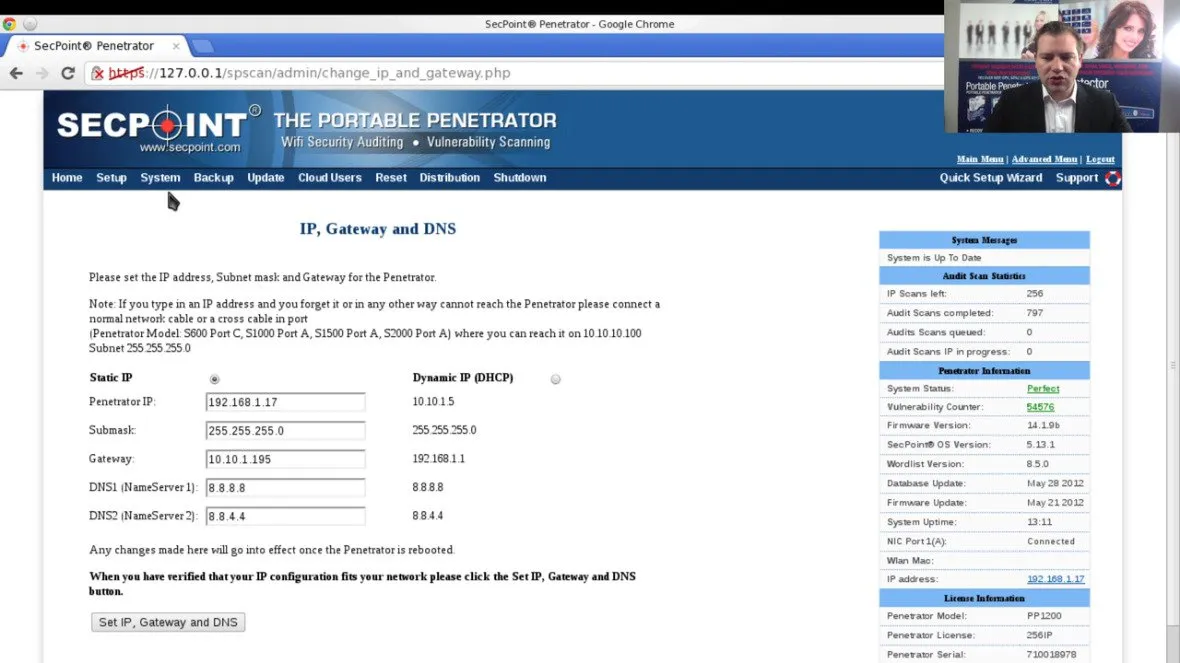Open the Perfect system status link
The width and height of the screenshot is (1180, 663).
click(x=1042, y=388)
